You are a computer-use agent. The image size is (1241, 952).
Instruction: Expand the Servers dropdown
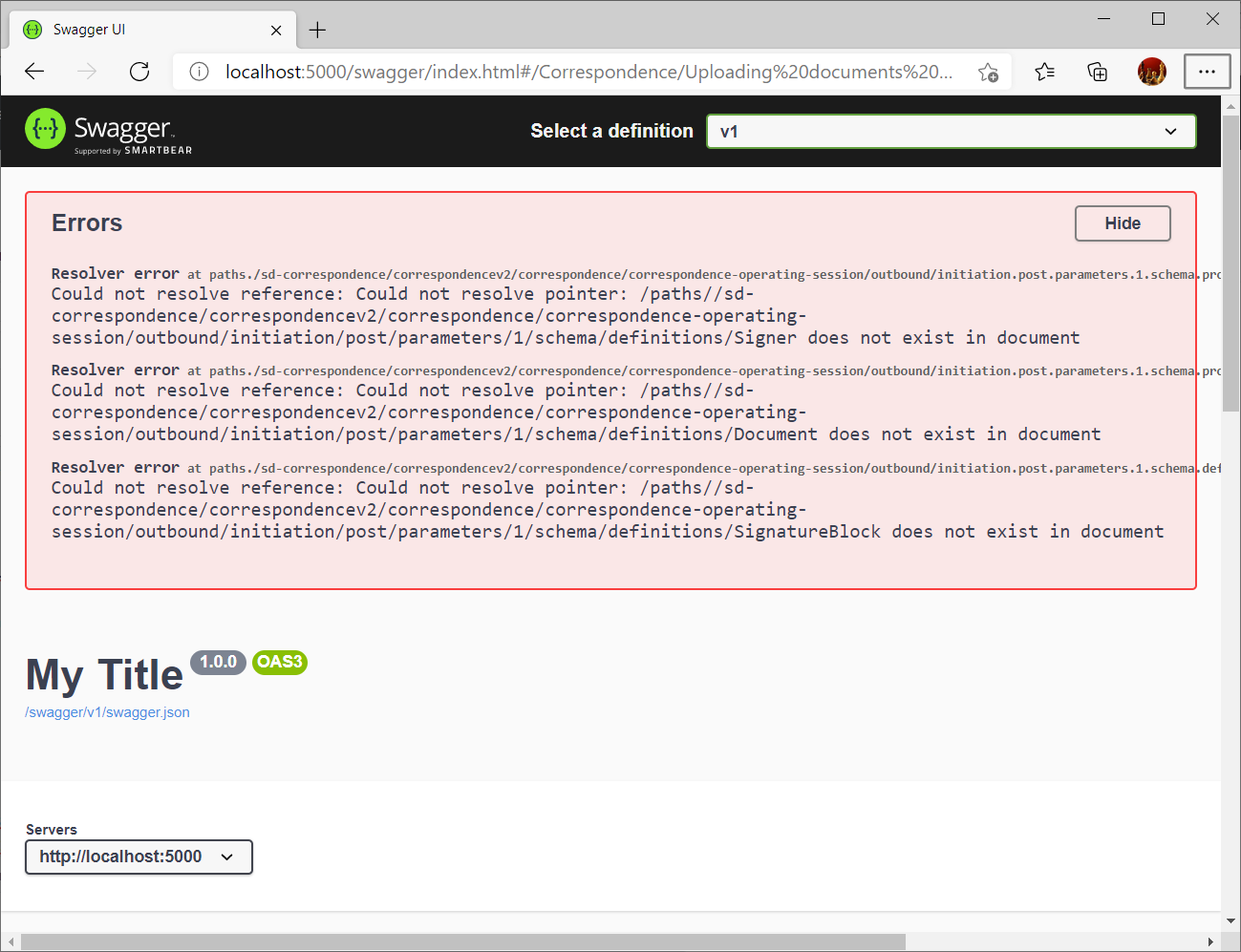tap(138, 857)
